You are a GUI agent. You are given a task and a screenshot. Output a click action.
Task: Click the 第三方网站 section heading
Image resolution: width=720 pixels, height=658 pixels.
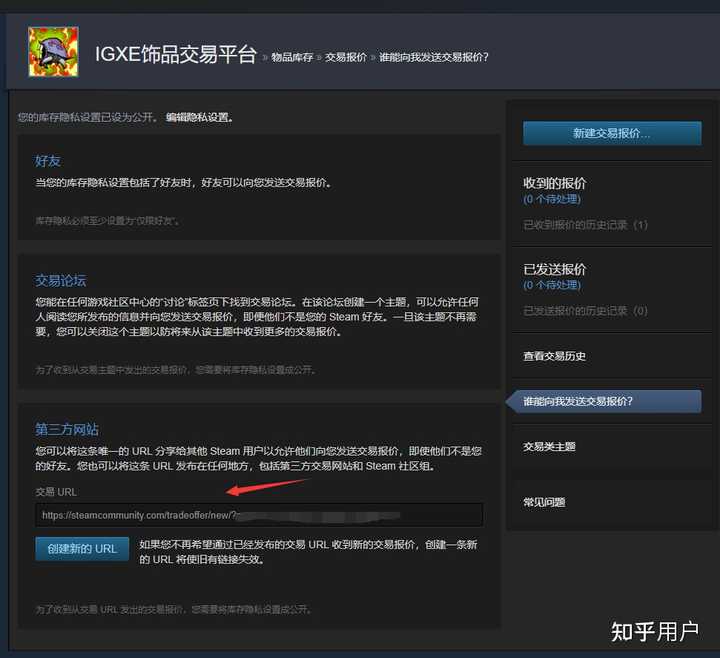point(67,429)
